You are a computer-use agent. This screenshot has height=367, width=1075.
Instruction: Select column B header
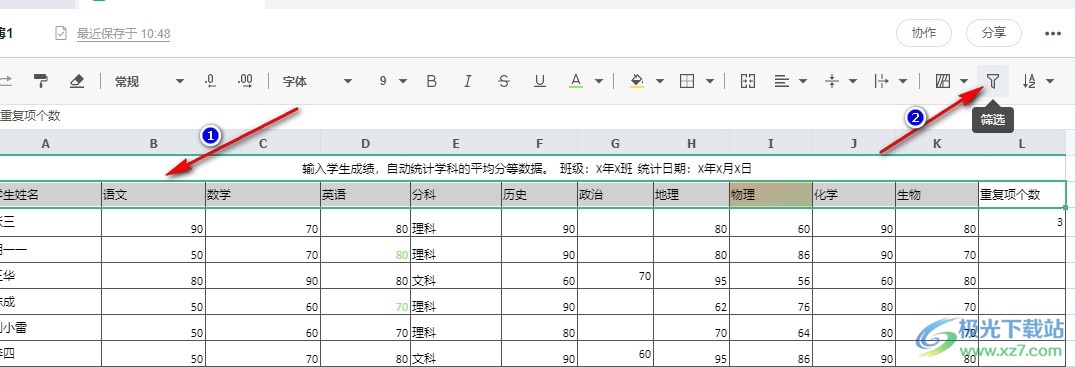click(154, 143)
